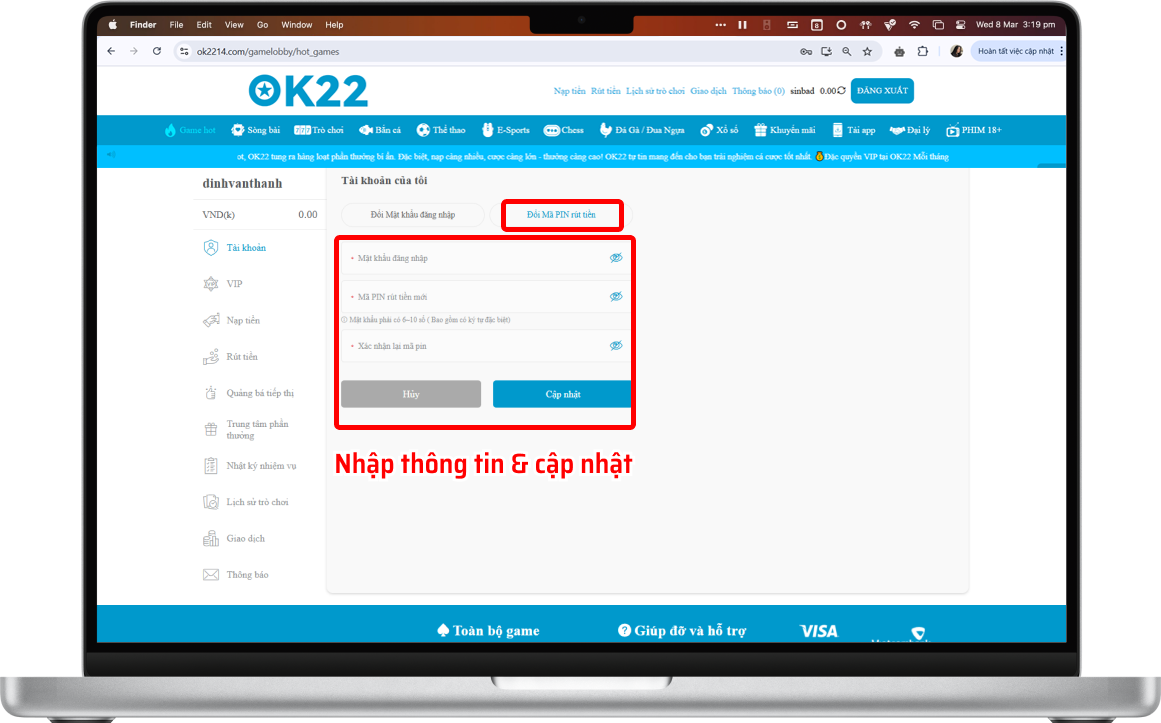Click the Bắn cá fish icon

pyautogui.click(x=366, y=130)
